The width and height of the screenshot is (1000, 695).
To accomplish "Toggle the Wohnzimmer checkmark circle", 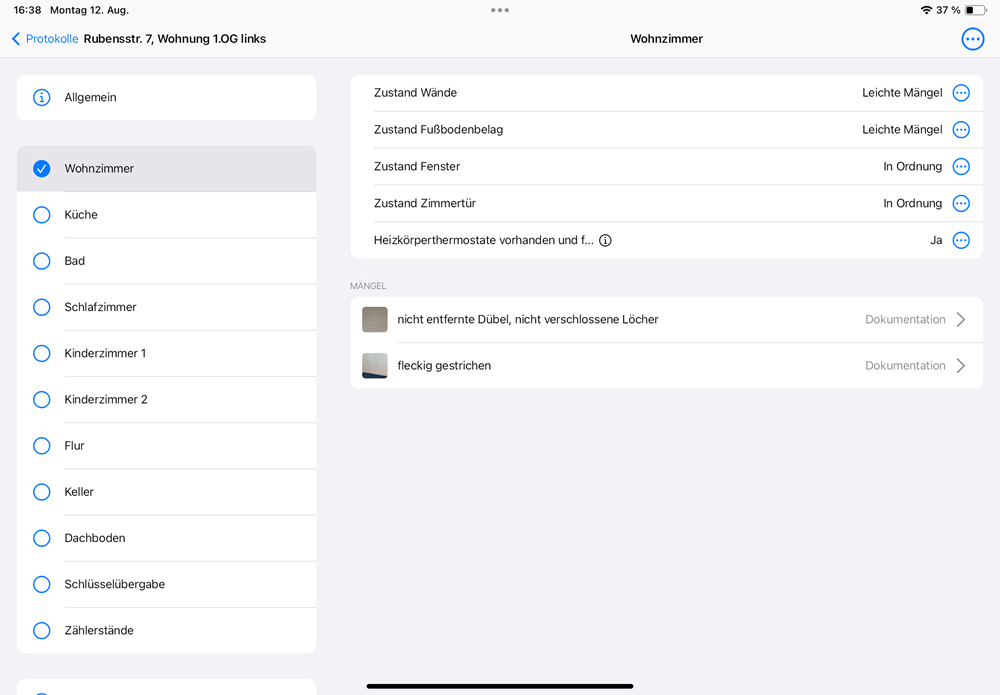I will coord(42,169).
